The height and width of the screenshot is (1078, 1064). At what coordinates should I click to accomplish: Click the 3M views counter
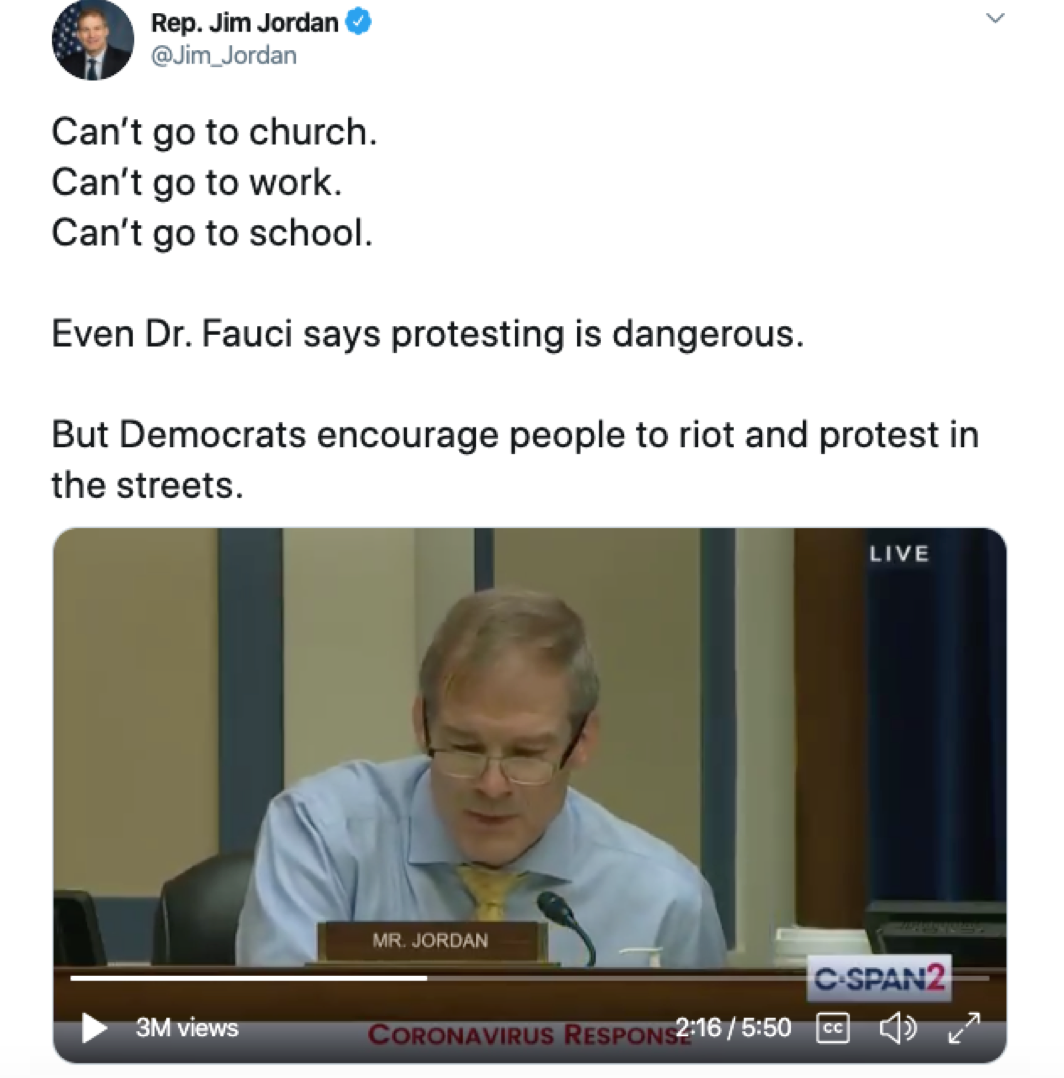[187, 1028]
